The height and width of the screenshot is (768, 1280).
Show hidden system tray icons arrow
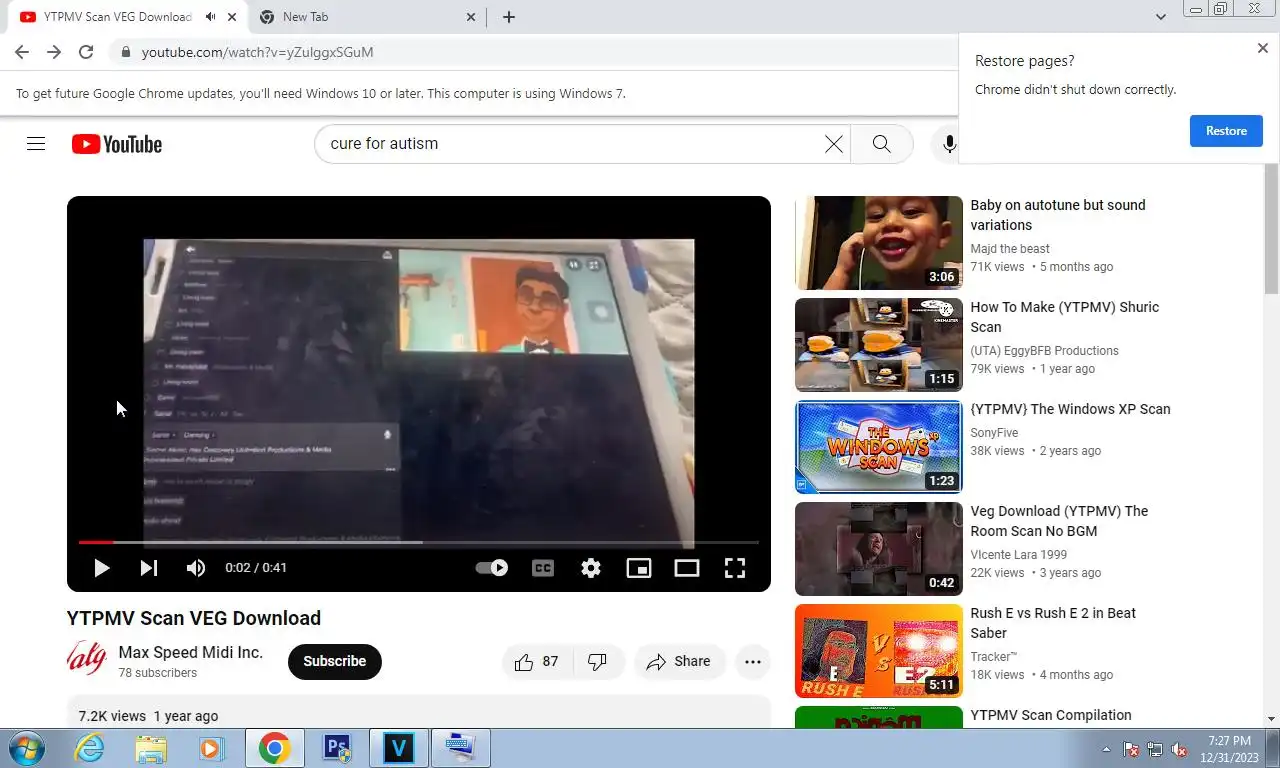coord(1106,749)
